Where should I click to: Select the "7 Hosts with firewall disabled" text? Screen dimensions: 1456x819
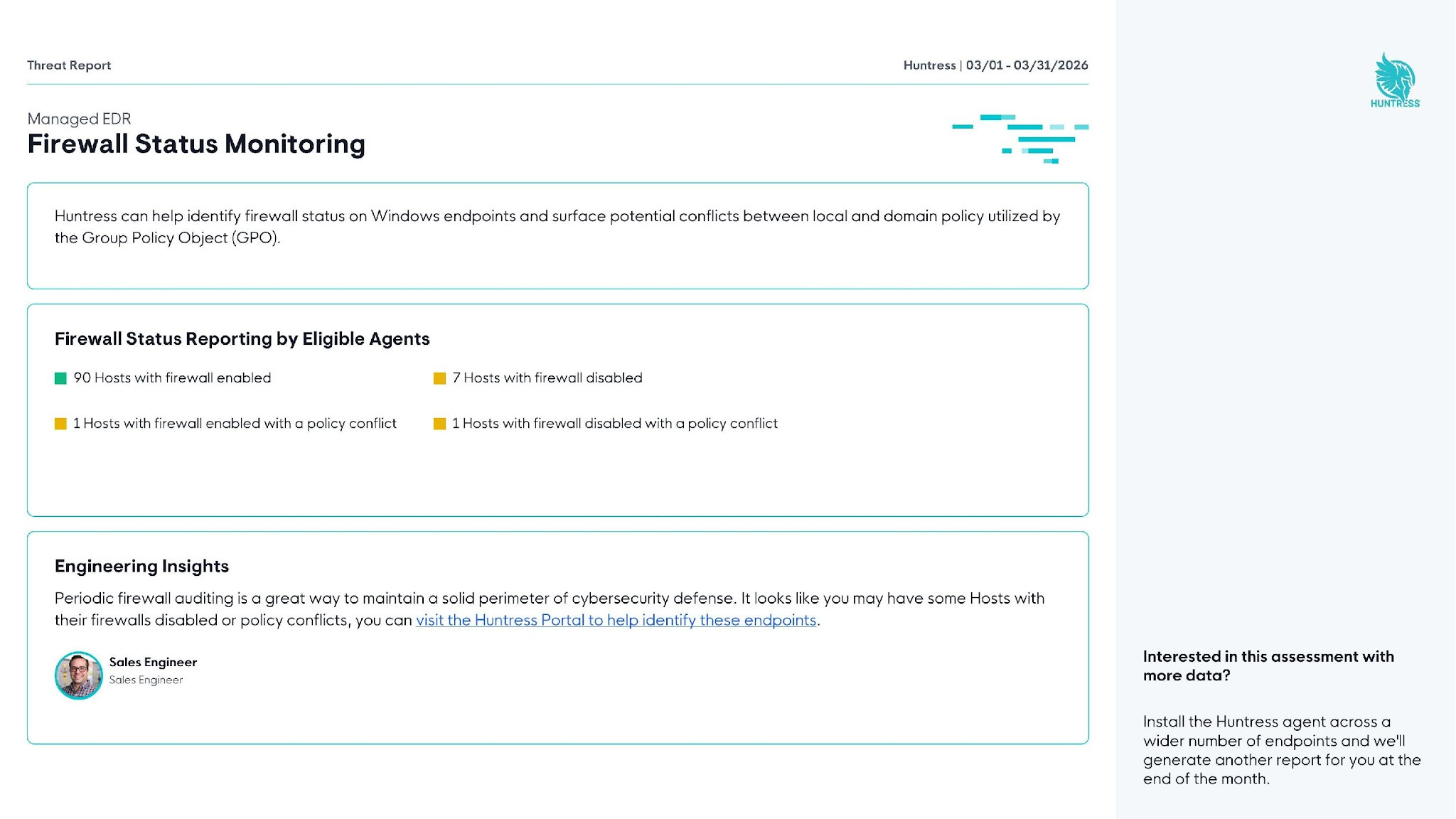[x=547, y=378]
